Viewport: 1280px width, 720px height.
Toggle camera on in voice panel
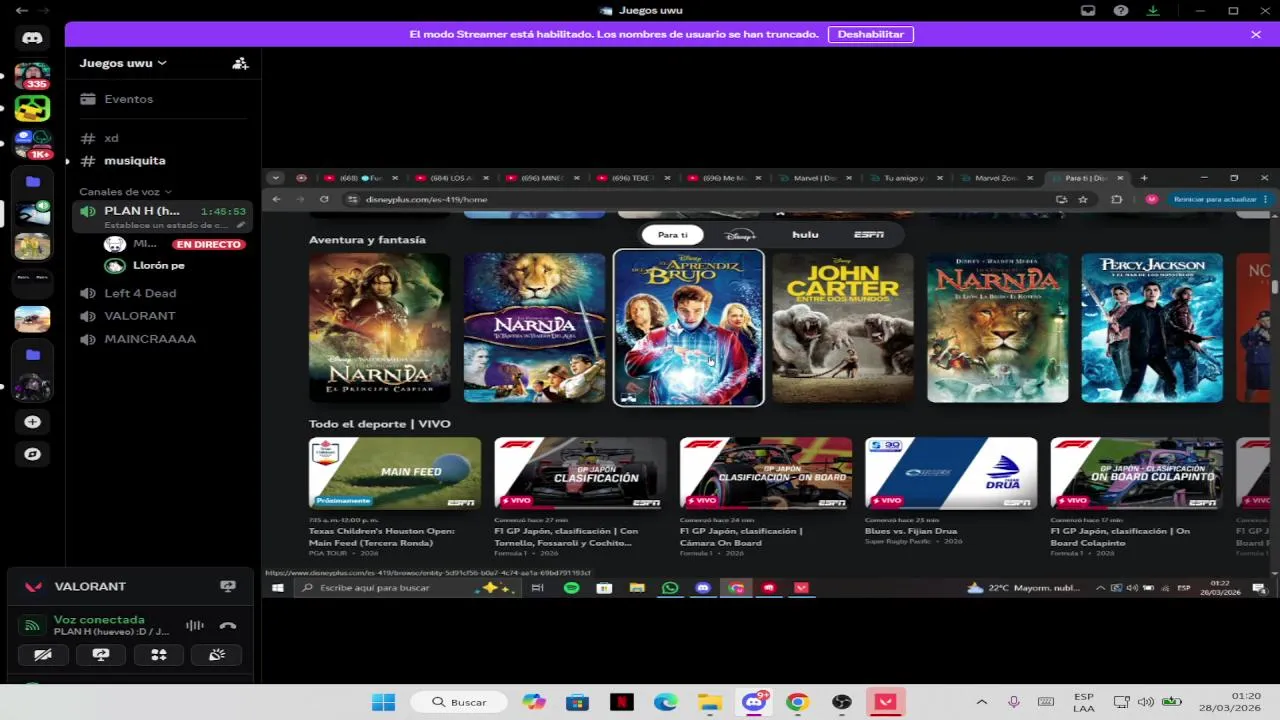click(43, 655)
